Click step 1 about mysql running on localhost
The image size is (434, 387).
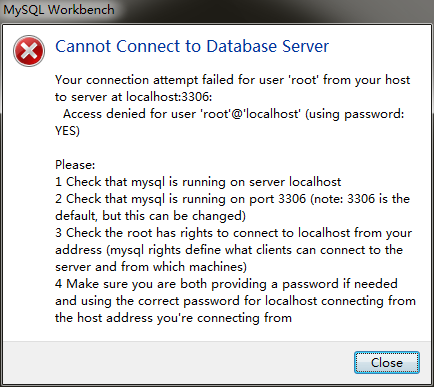click(198, 182)
